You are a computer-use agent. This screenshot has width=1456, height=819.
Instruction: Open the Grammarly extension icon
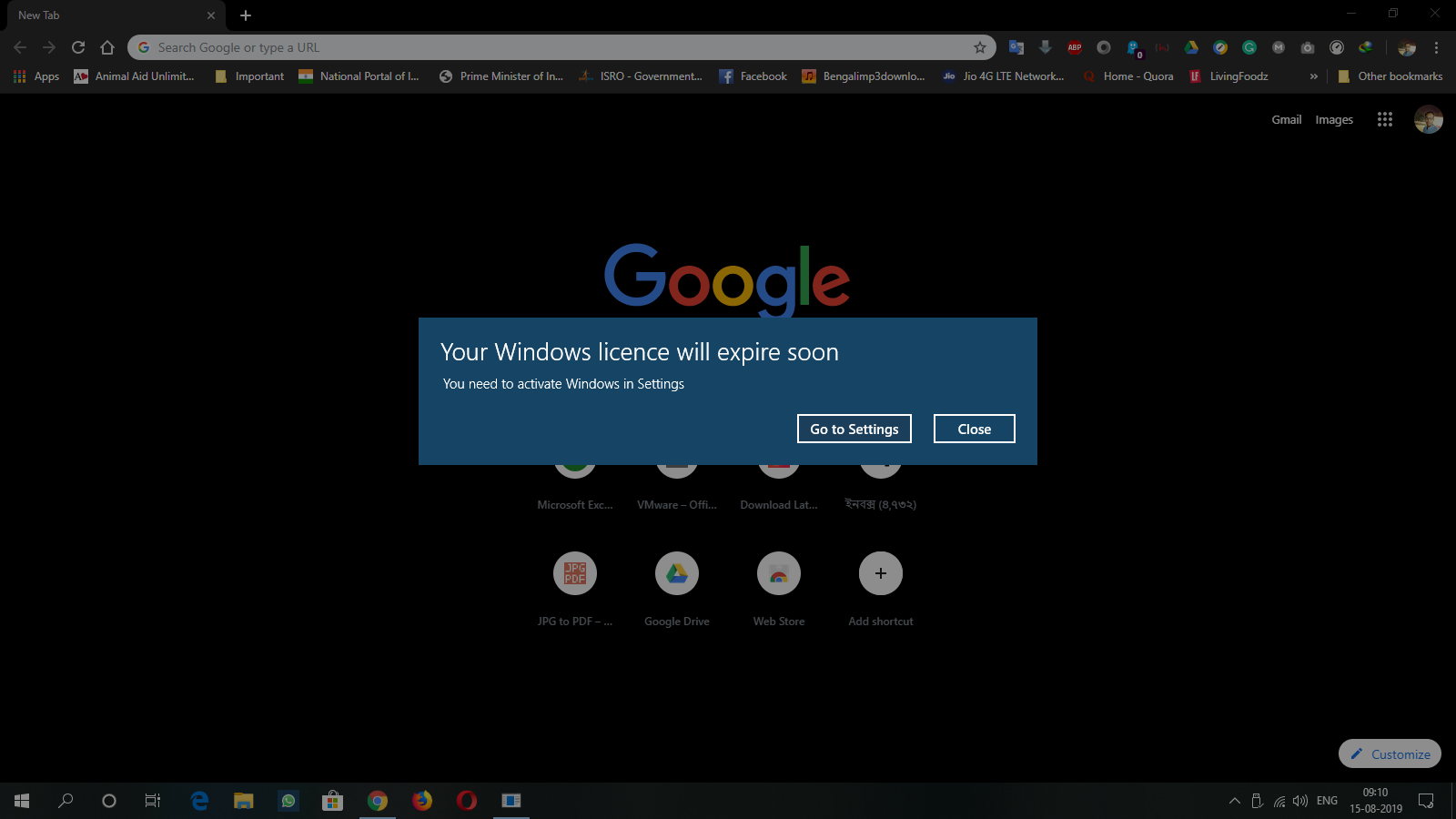(1249, 47)
